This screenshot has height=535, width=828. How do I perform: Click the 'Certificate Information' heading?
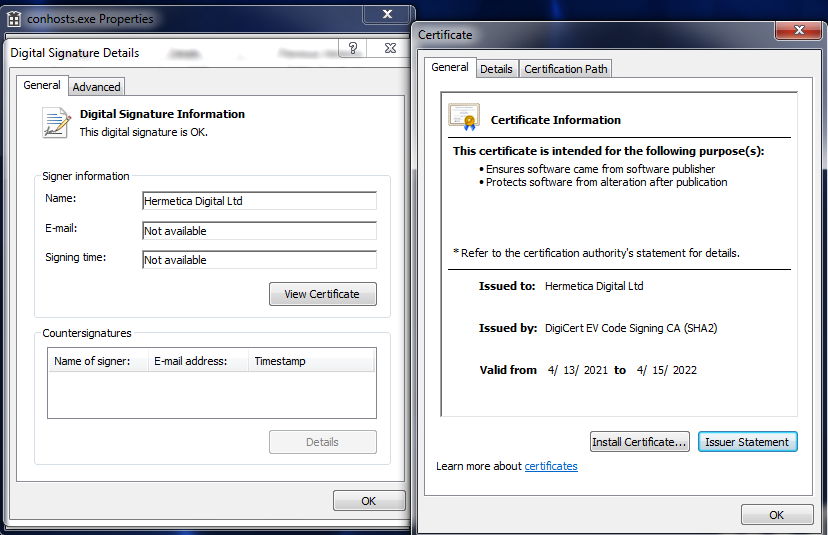pos(556,120)
